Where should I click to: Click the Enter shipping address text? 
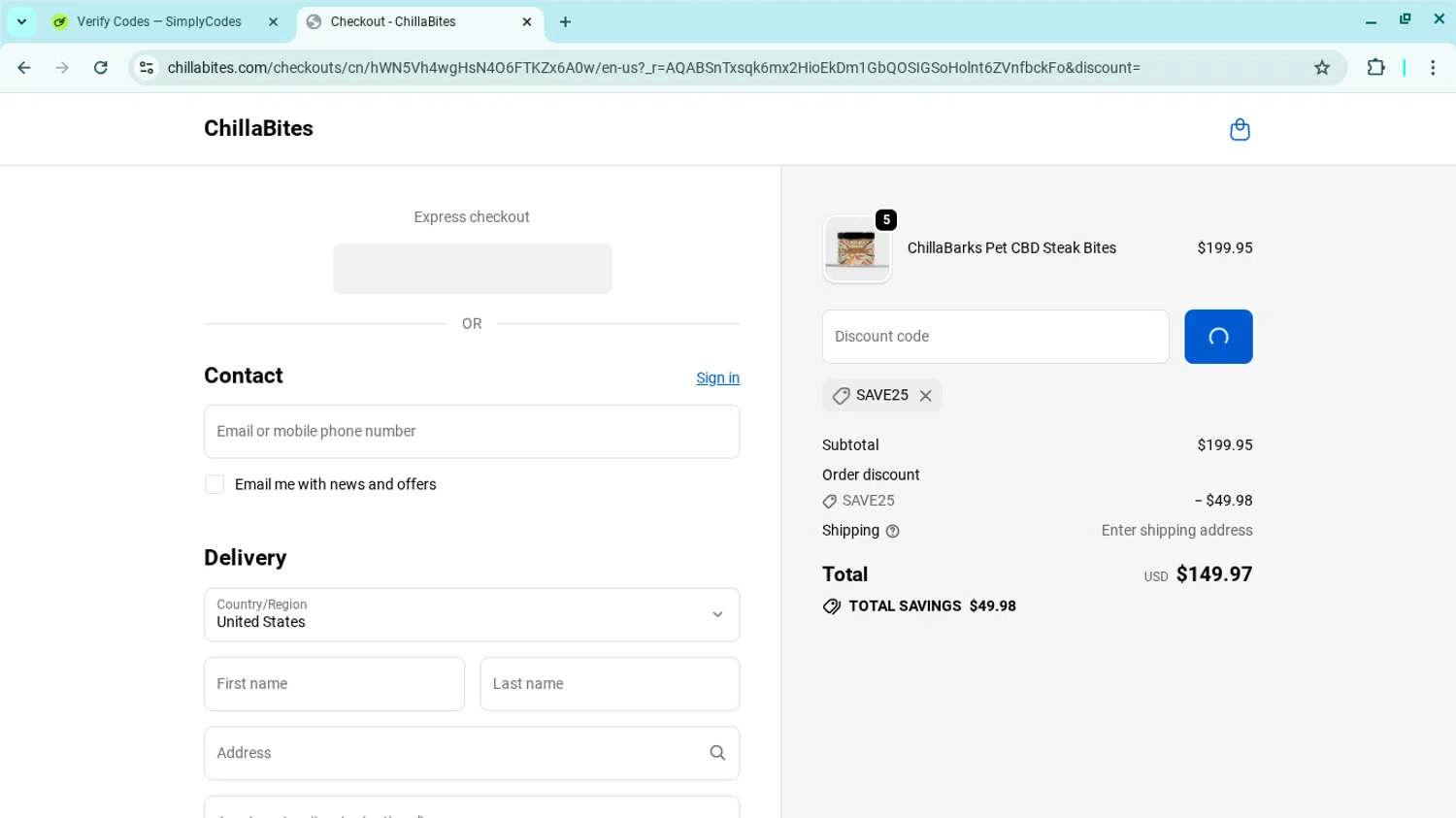tap(1176, 531)
